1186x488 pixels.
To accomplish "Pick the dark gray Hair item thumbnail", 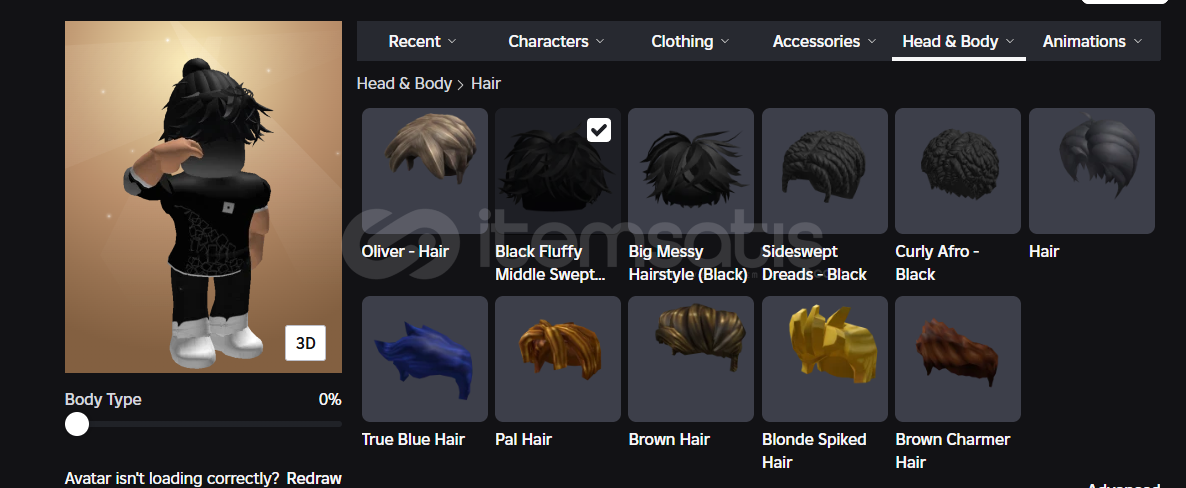I will [x=1091, y=171].
